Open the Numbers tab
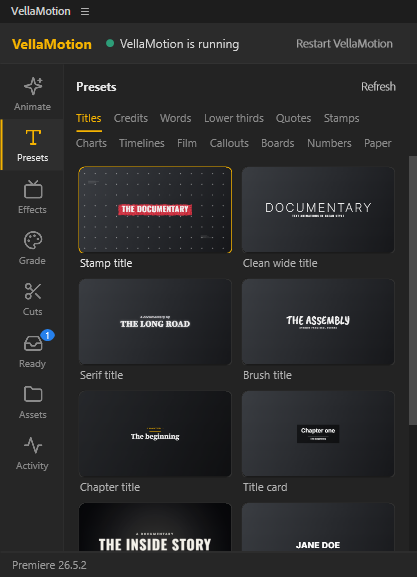The image size is (417, 577). click(329, 143)
